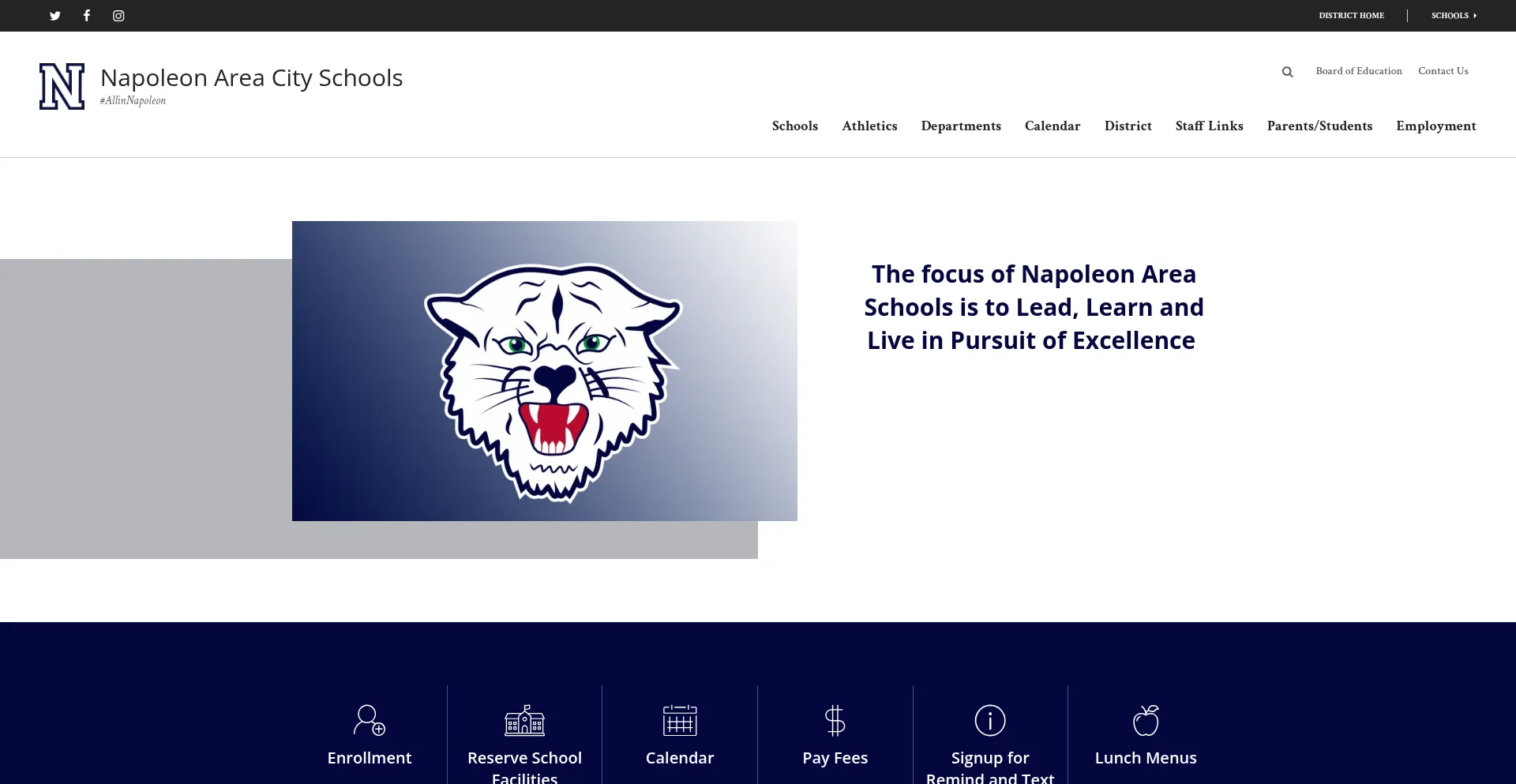Click the search magnifier icon
1516x784 pixels.
coord(1287,72)
